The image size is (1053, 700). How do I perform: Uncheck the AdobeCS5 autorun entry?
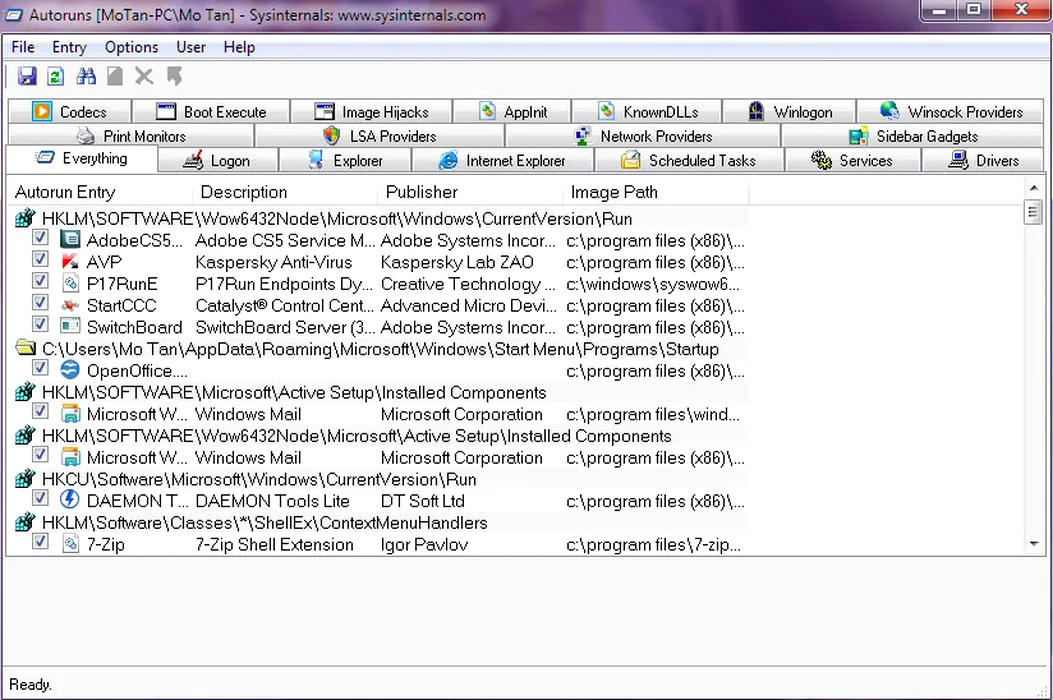coord(40,237)
